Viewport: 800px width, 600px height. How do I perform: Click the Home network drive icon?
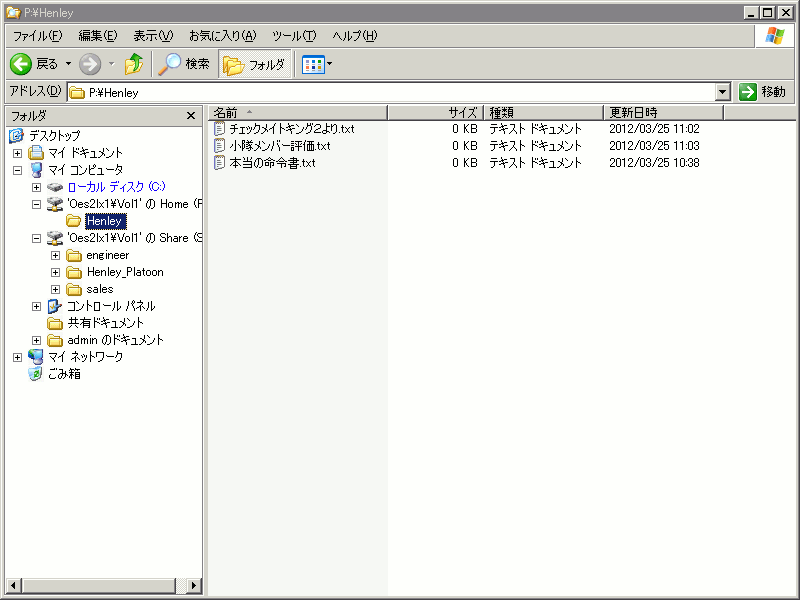click(55, 204)
